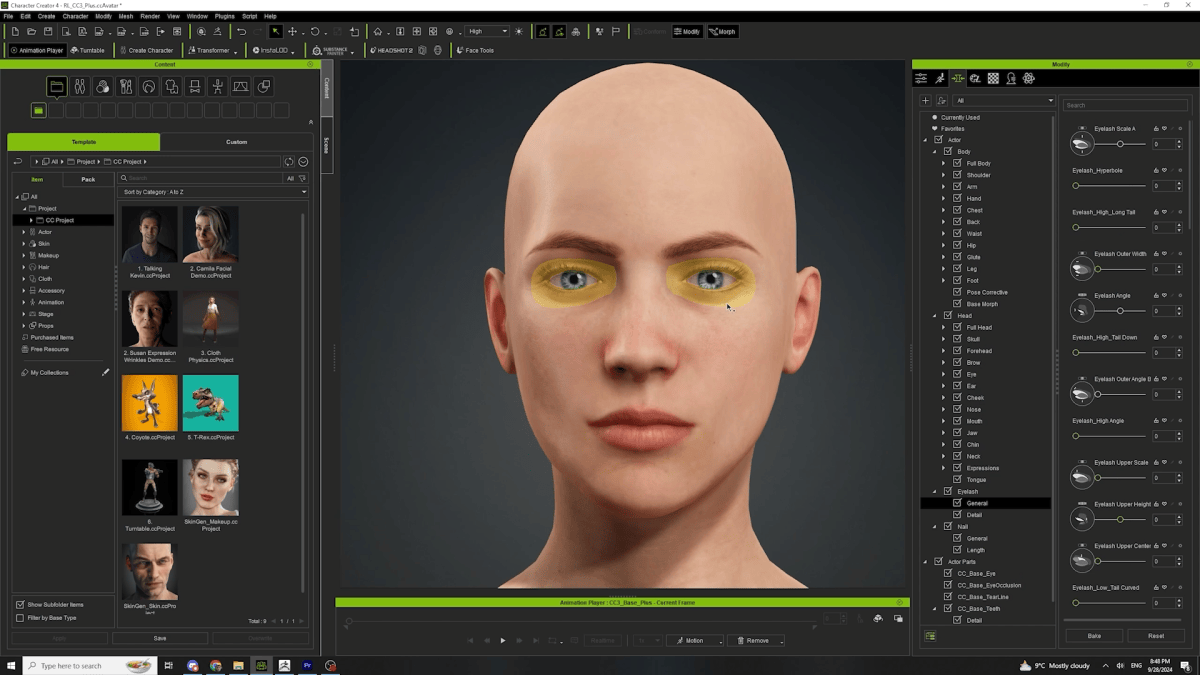This screenshot has width=1200, height=675.
Task: Open the render quality High dropdown
Action: (x=487, y=32)
